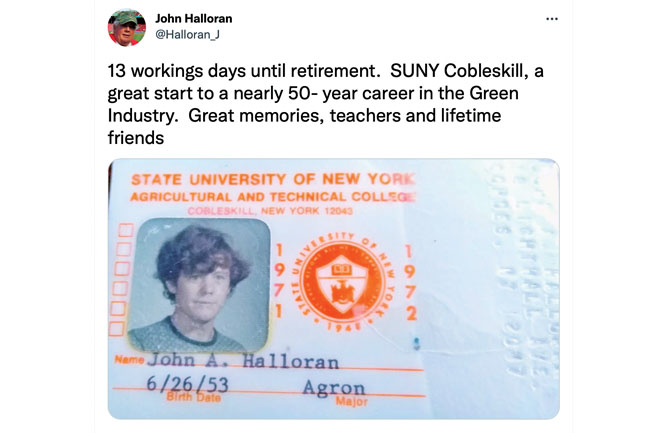Click the third orange checkbox on card
The width and height of the screenshot is (667, 433).
(x=122, y=269)
